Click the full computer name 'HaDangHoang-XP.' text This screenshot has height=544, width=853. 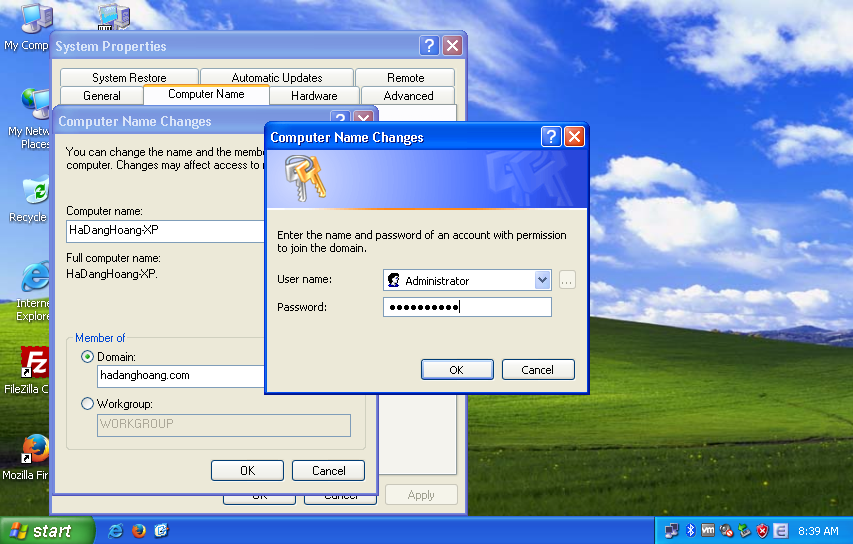click(112, 274)
